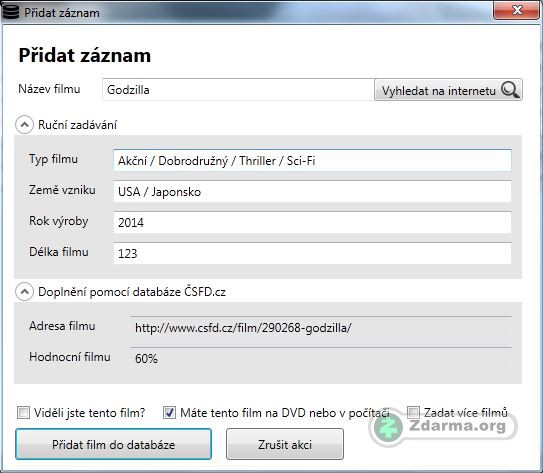This screenshot has width=543, height=473.
Task: Collapse the Doplnění pomocí databáze ČSFD.cz section
Action: point(24,292)
